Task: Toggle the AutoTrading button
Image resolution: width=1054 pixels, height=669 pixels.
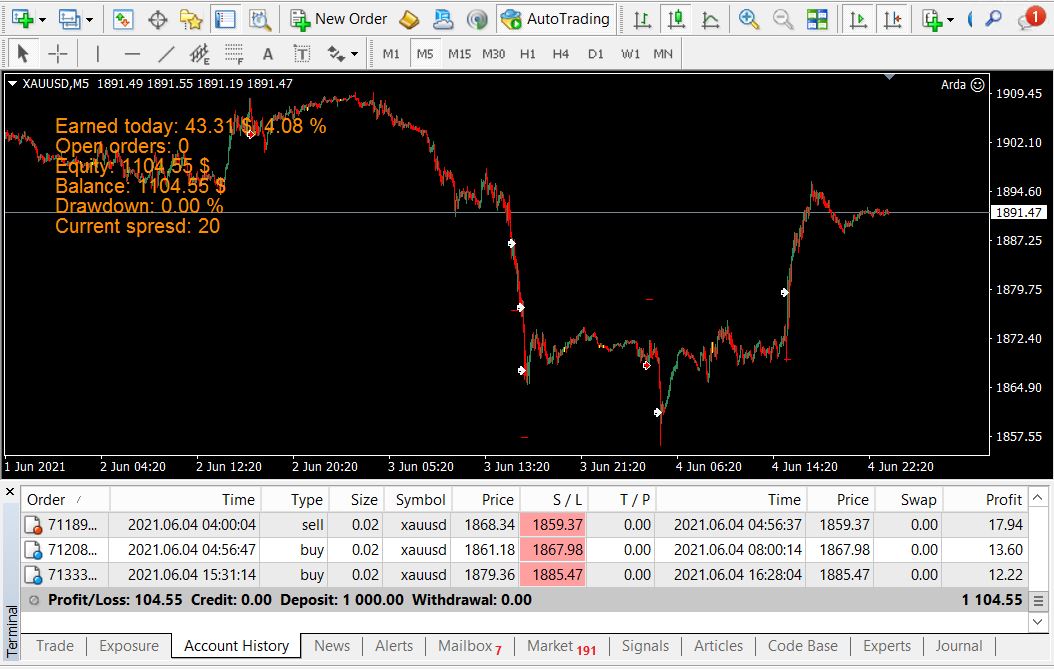Action: [556, 19]
